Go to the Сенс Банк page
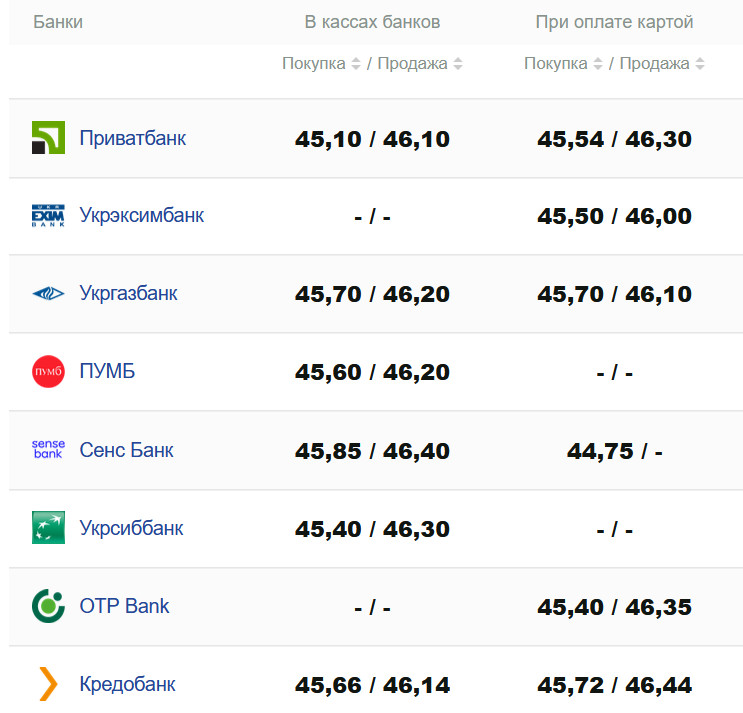 coord(127,450)
